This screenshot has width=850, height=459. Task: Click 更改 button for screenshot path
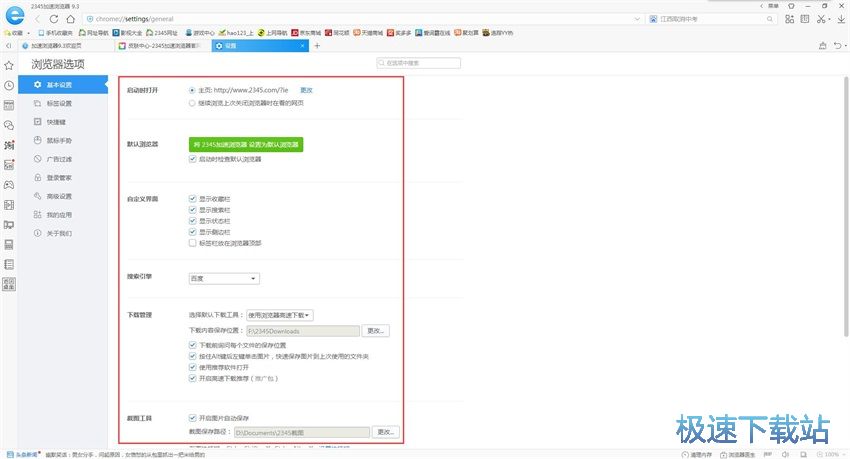386,432
